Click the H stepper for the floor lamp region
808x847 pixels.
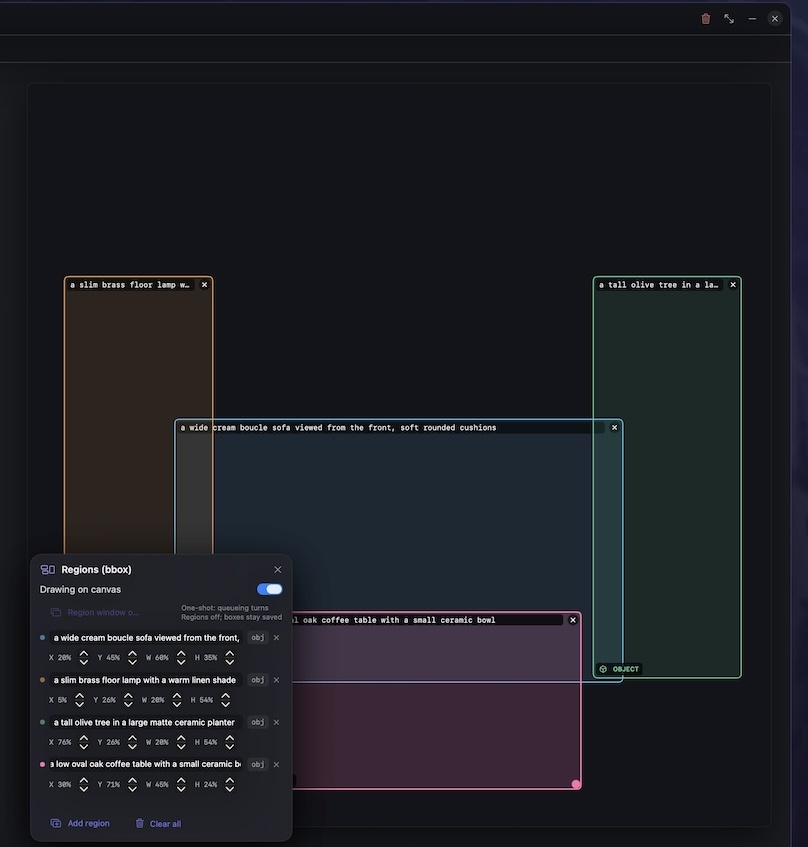[226, 700]
